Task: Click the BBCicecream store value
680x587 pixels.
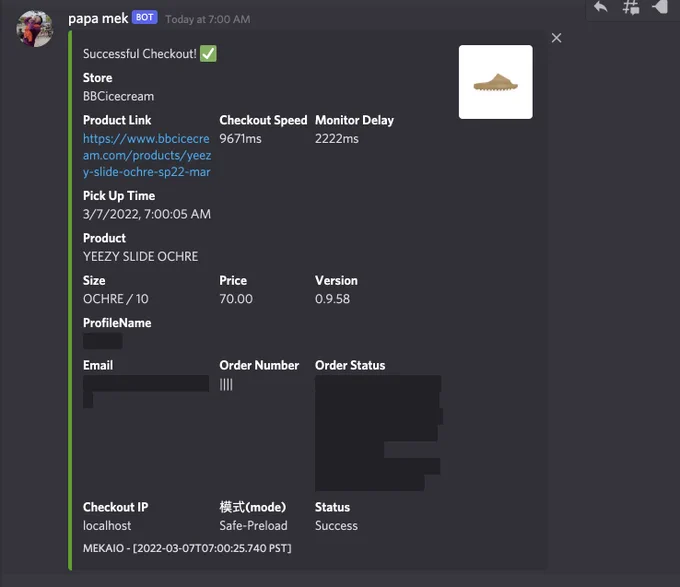Action: pyautogui.click(x=118, y=96)
